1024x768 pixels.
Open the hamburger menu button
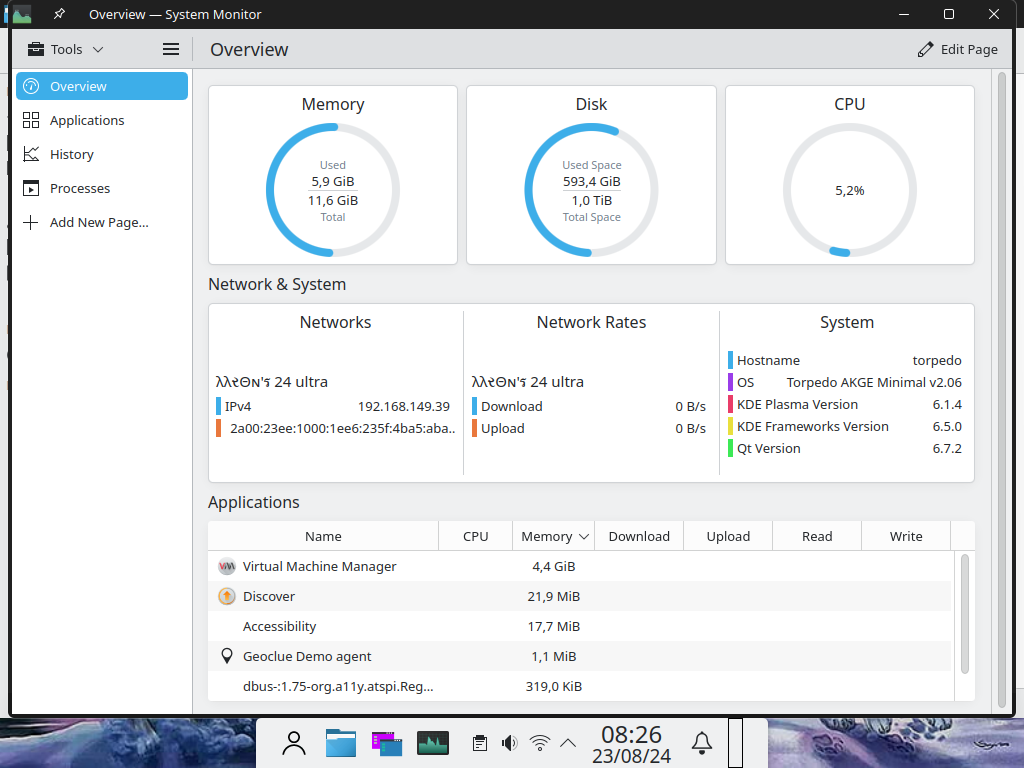(170, 50)
